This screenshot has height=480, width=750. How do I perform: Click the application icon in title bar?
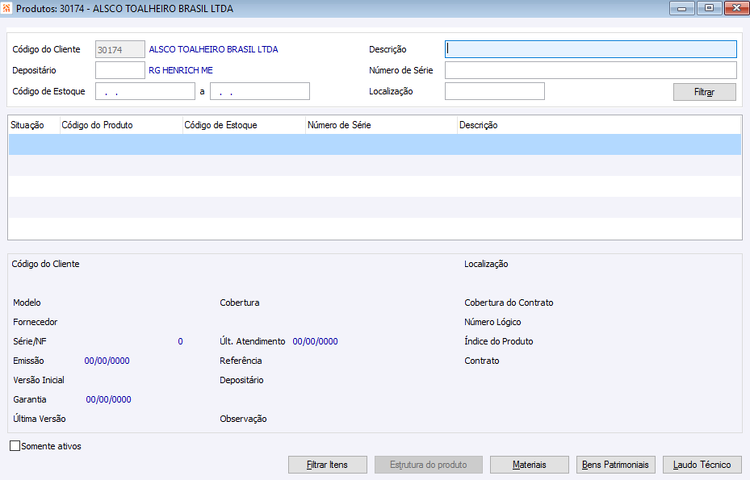pyautogui.click(x=6, y=8)
